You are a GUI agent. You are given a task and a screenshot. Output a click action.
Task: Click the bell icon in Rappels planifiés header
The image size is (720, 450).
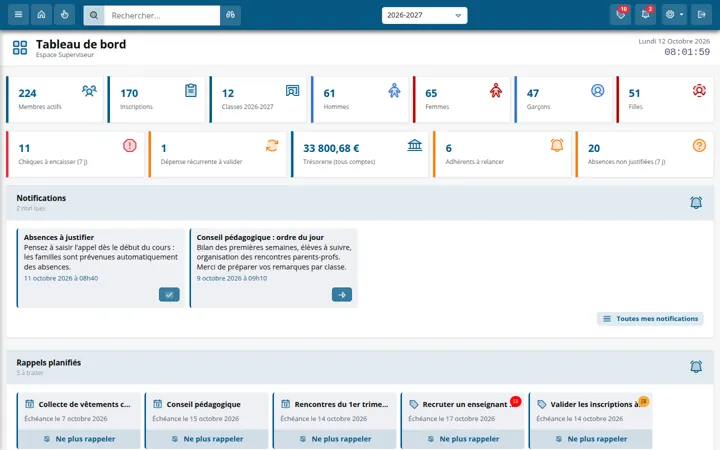696,366
